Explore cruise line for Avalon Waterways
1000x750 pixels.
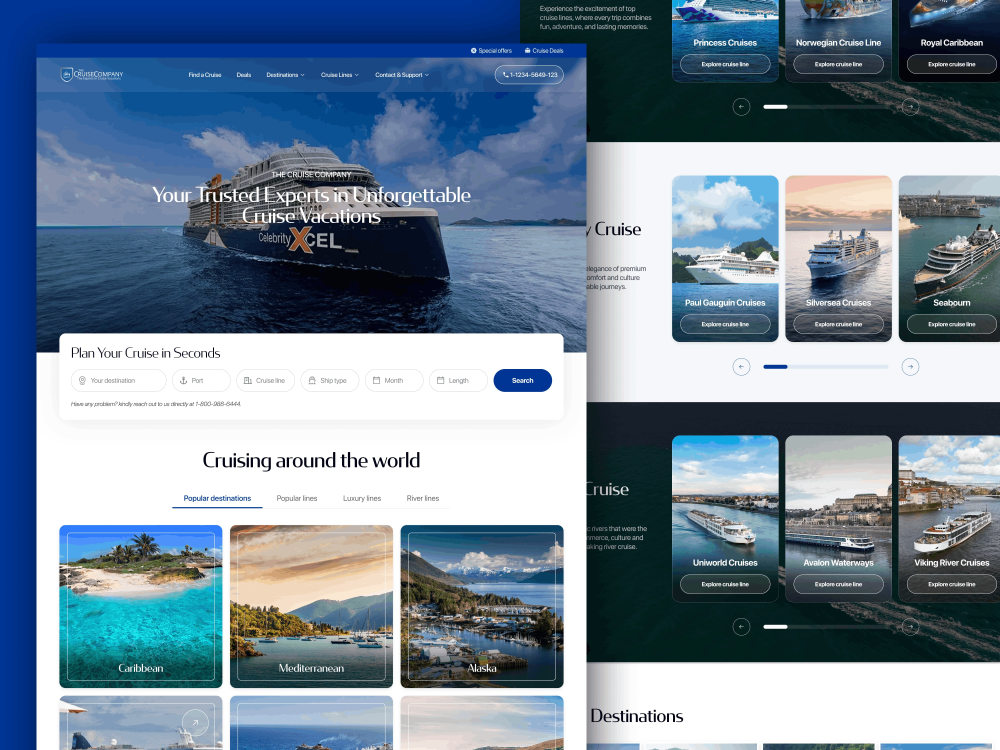(838, 584)
